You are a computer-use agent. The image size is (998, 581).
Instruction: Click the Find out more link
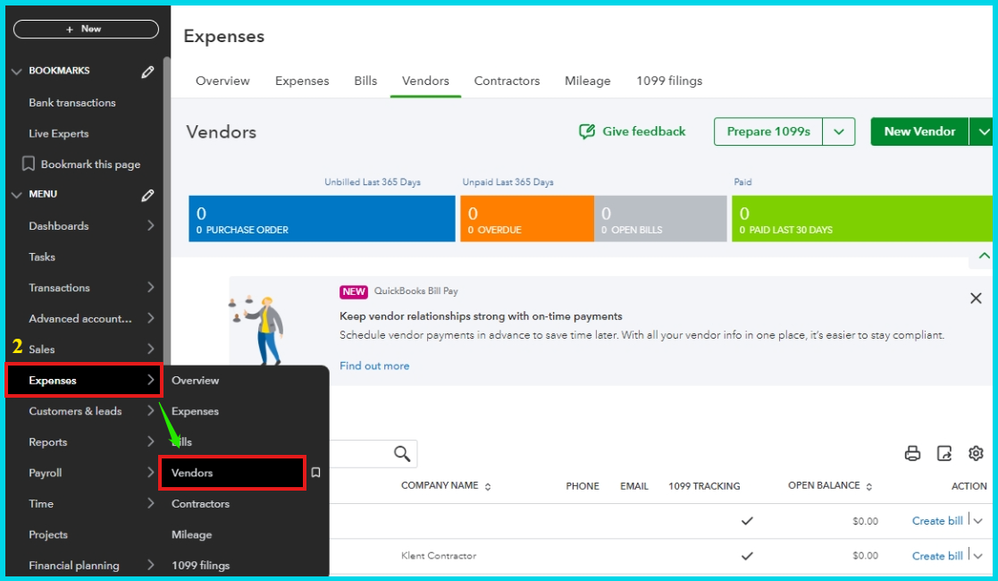click(374, 366)
